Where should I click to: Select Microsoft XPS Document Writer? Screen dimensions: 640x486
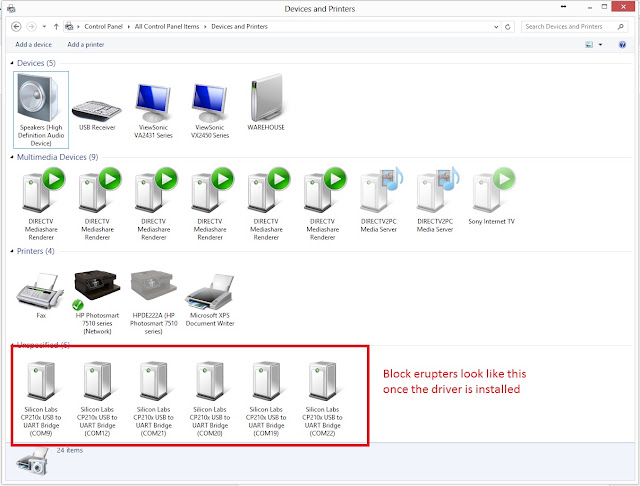click(210, 300)
